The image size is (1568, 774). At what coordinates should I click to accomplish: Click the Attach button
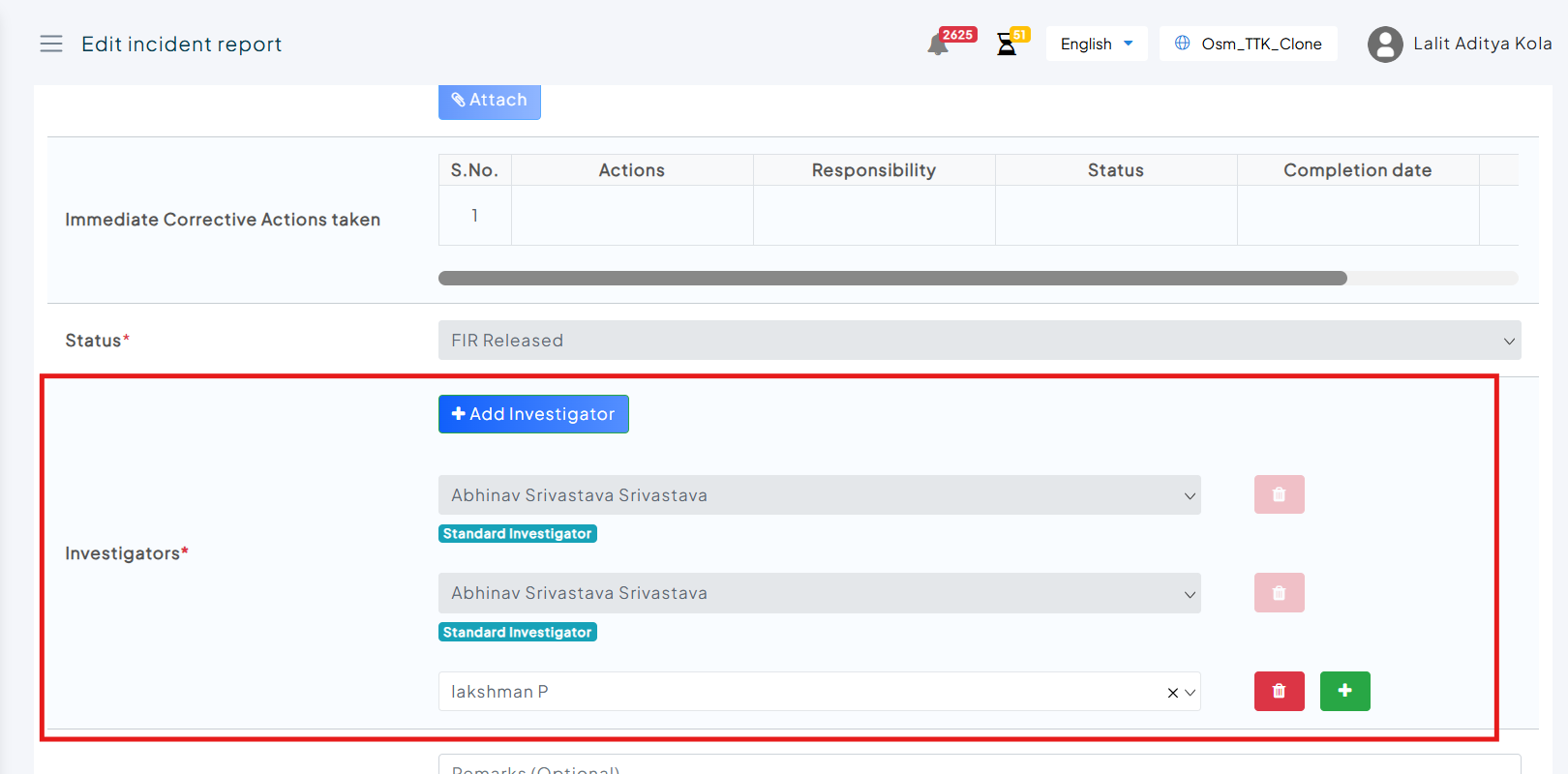(x=489, y=101)
